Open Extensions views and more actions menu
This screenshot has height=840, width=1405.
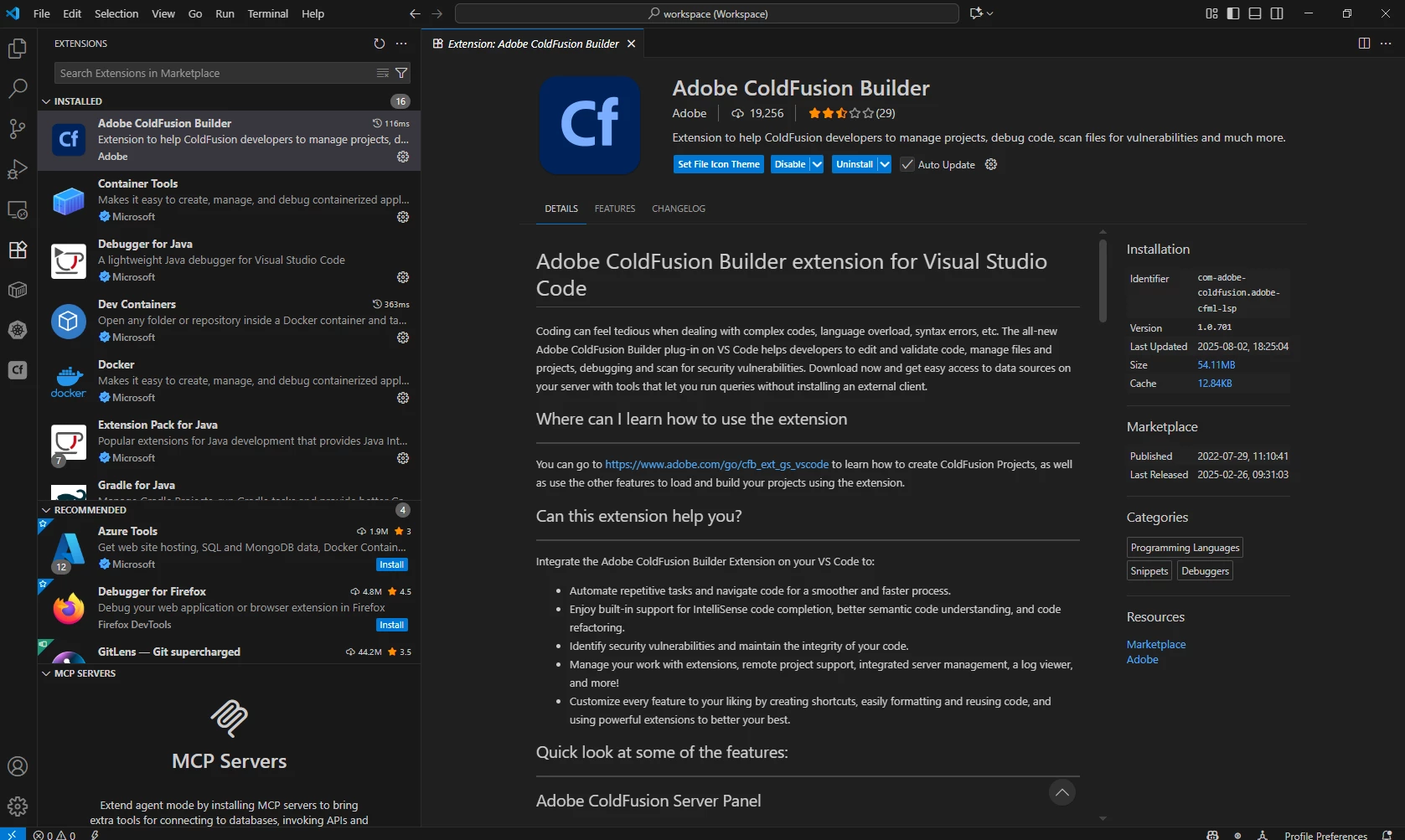pyautogui.click(x=401, y=44)
